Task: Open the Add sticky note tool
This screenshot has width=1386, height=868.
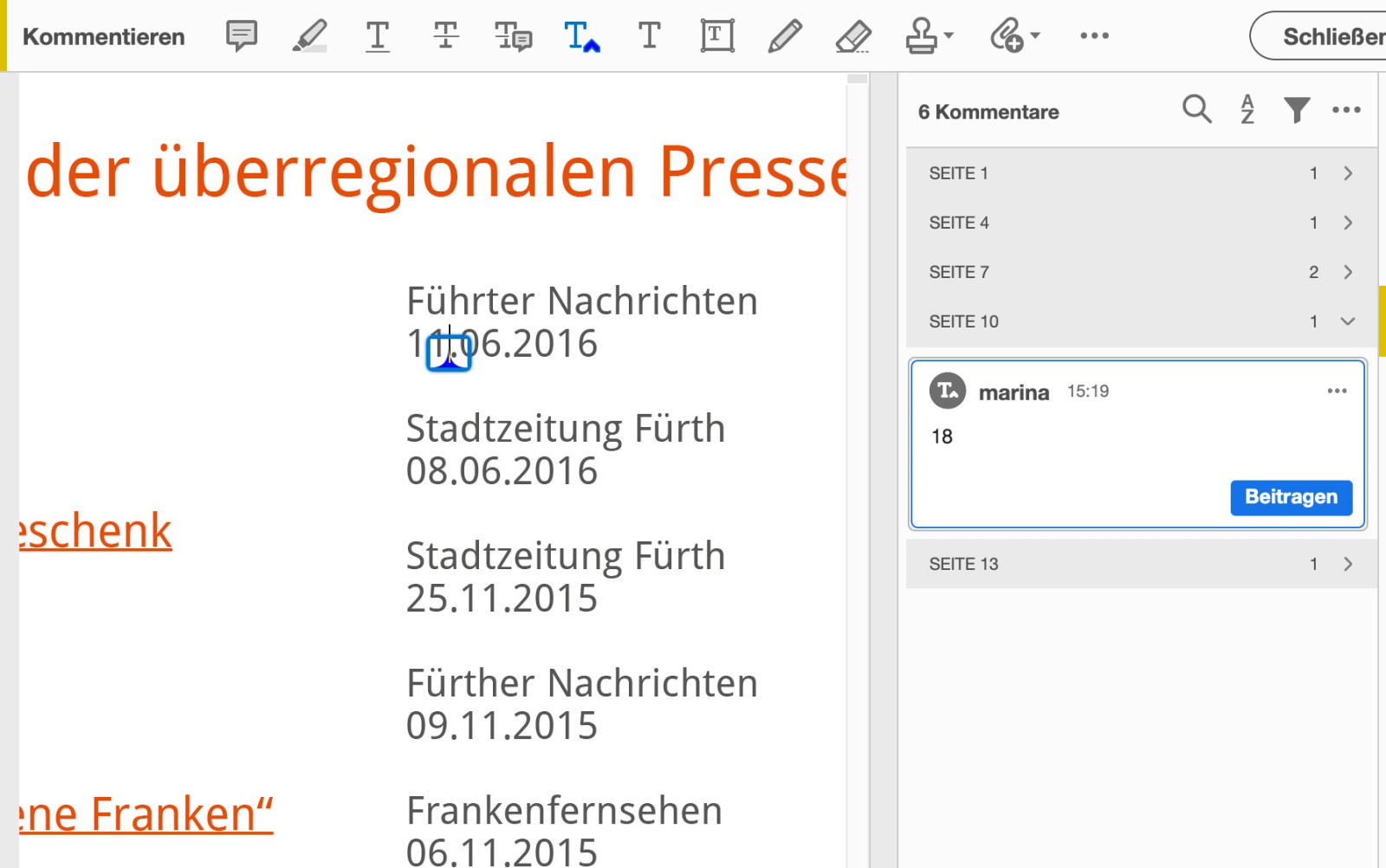Action: [x=241, y=36]
